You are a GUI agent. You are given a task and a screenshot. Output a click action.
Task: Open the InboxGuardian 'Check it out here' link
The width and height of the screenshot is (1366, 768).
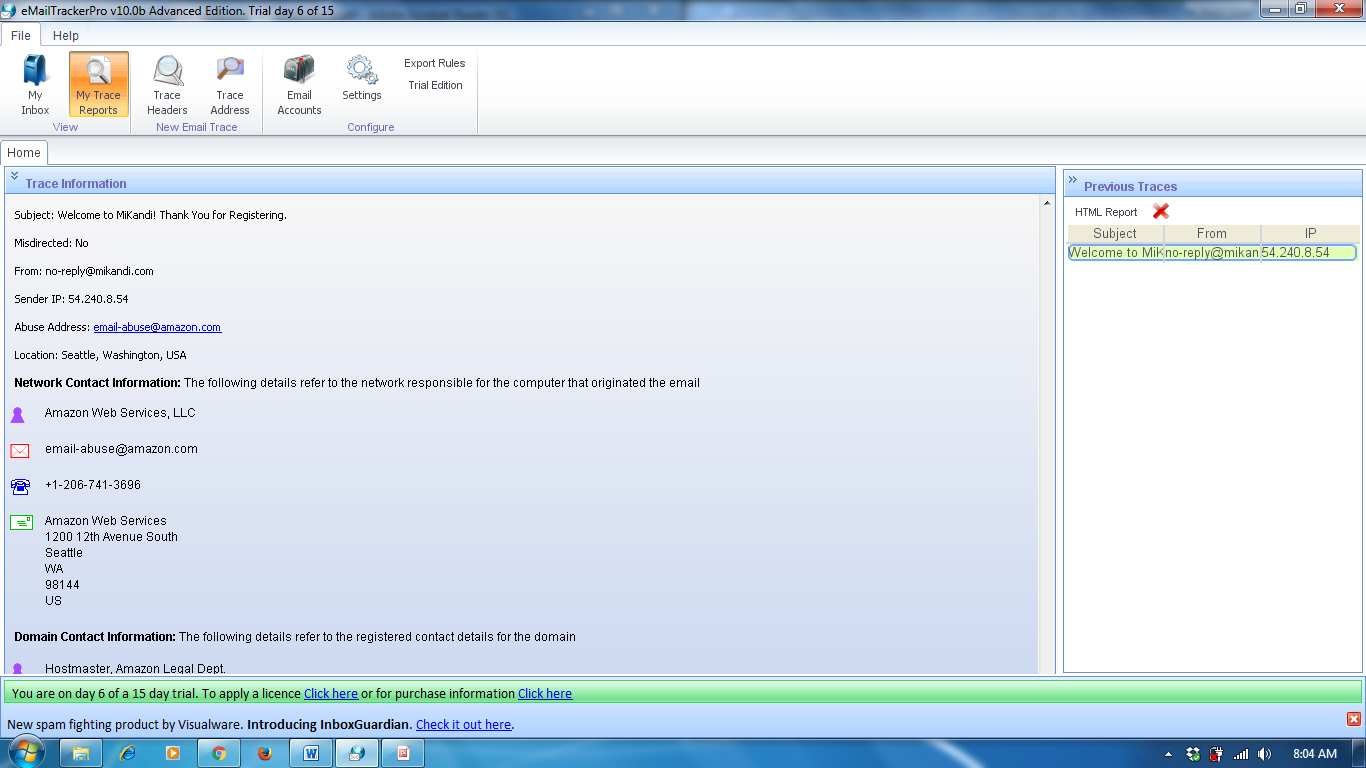463,724
